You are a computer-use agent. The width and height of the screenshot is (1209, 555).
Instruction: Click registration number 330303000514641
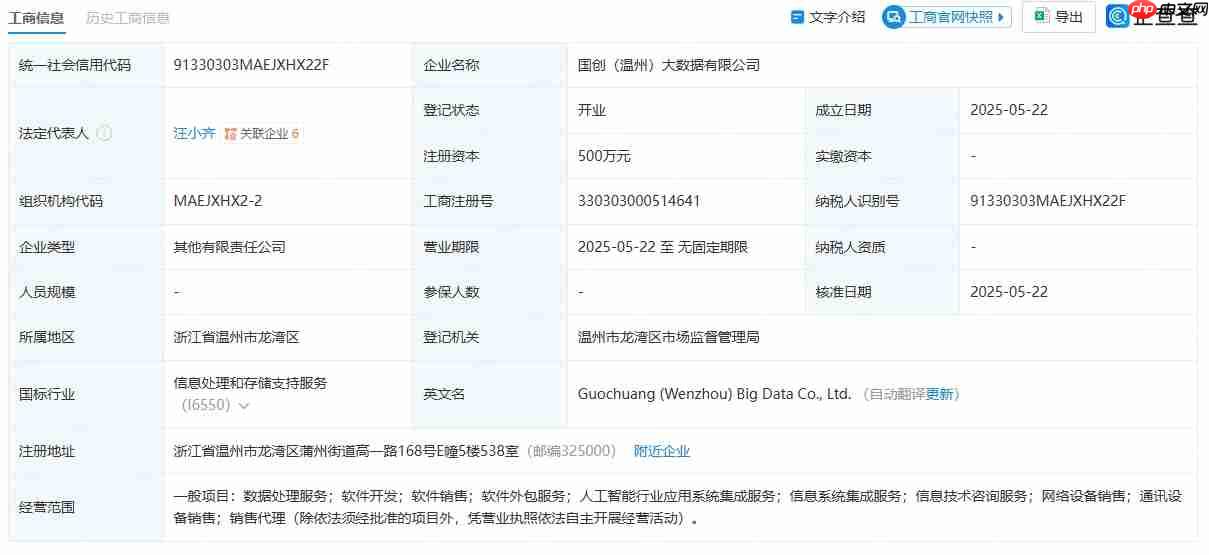639,201
